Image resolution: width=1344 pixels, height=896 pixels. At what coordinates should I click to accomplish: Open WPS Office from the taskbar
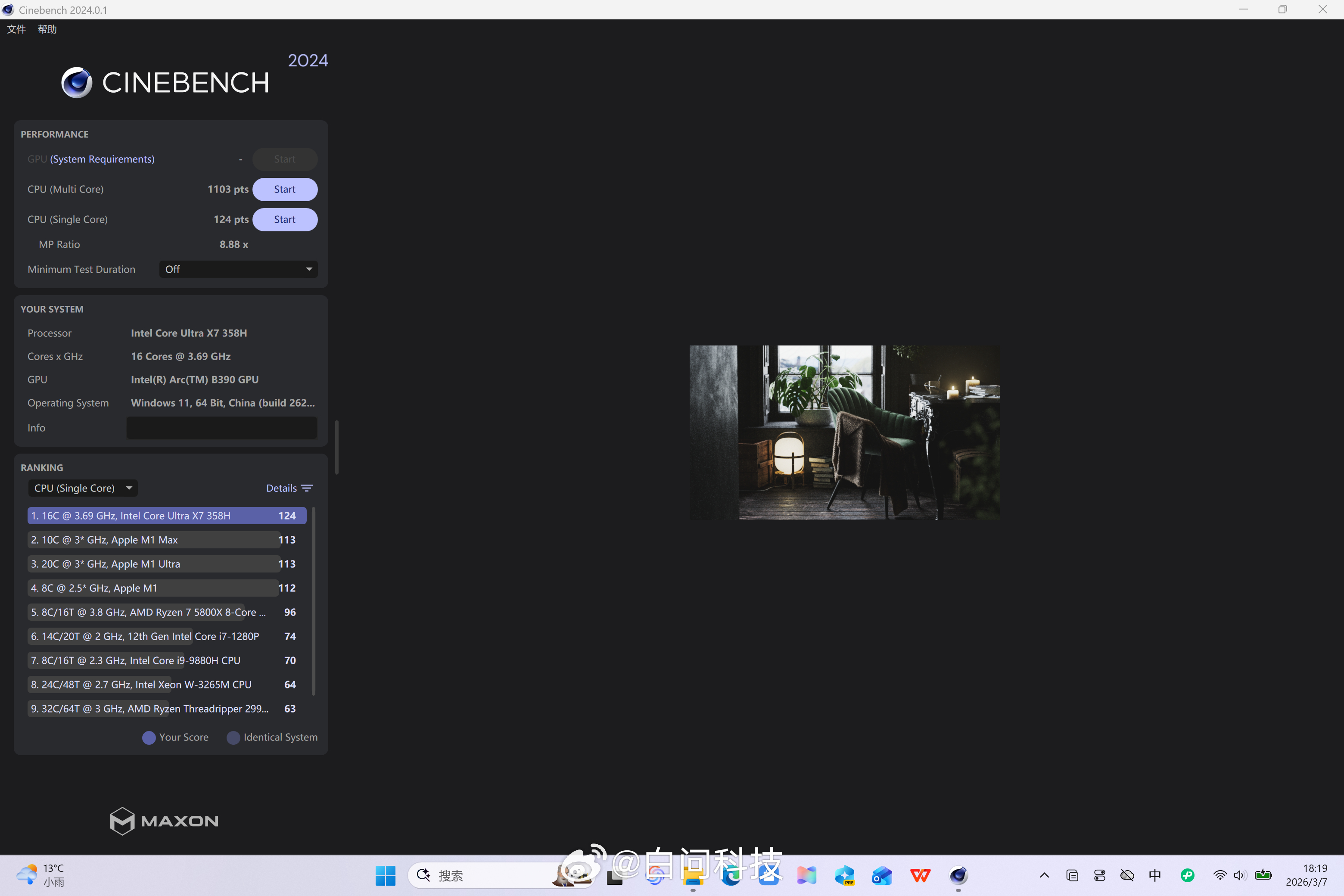tap(920, 875)
